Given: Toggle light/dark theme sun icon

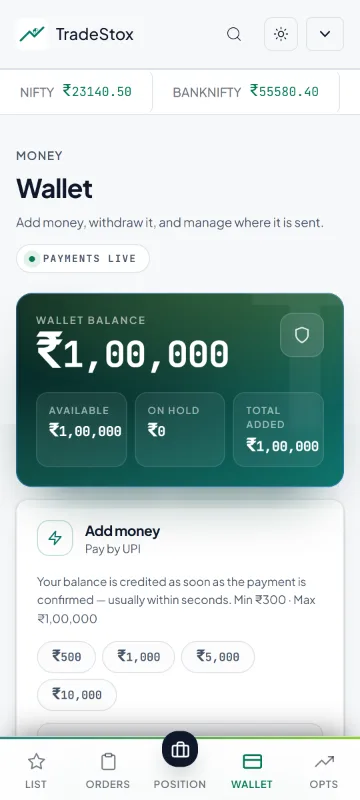Looking at the screenshot, I should click(x=281, y=34).
